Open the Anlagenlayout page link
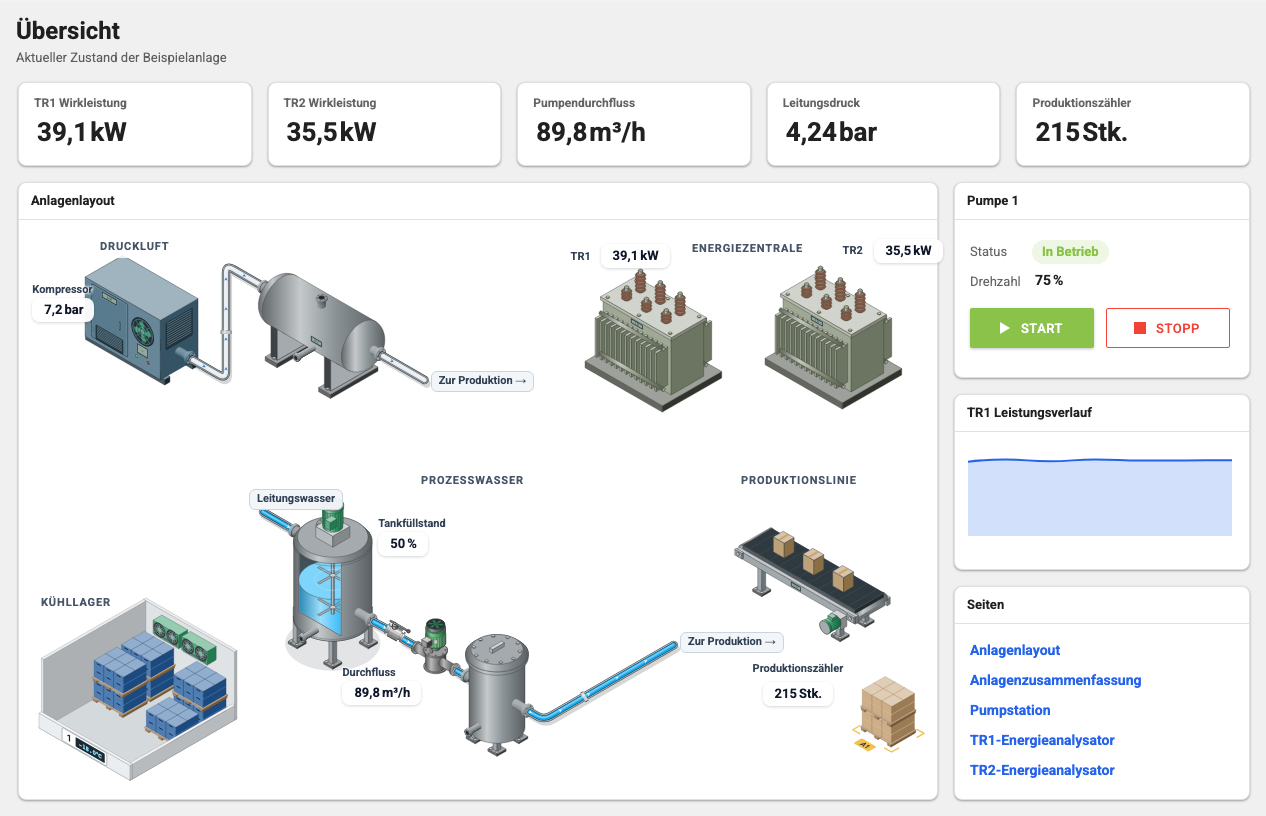 pyautogui.click(x=1015, y=650)
